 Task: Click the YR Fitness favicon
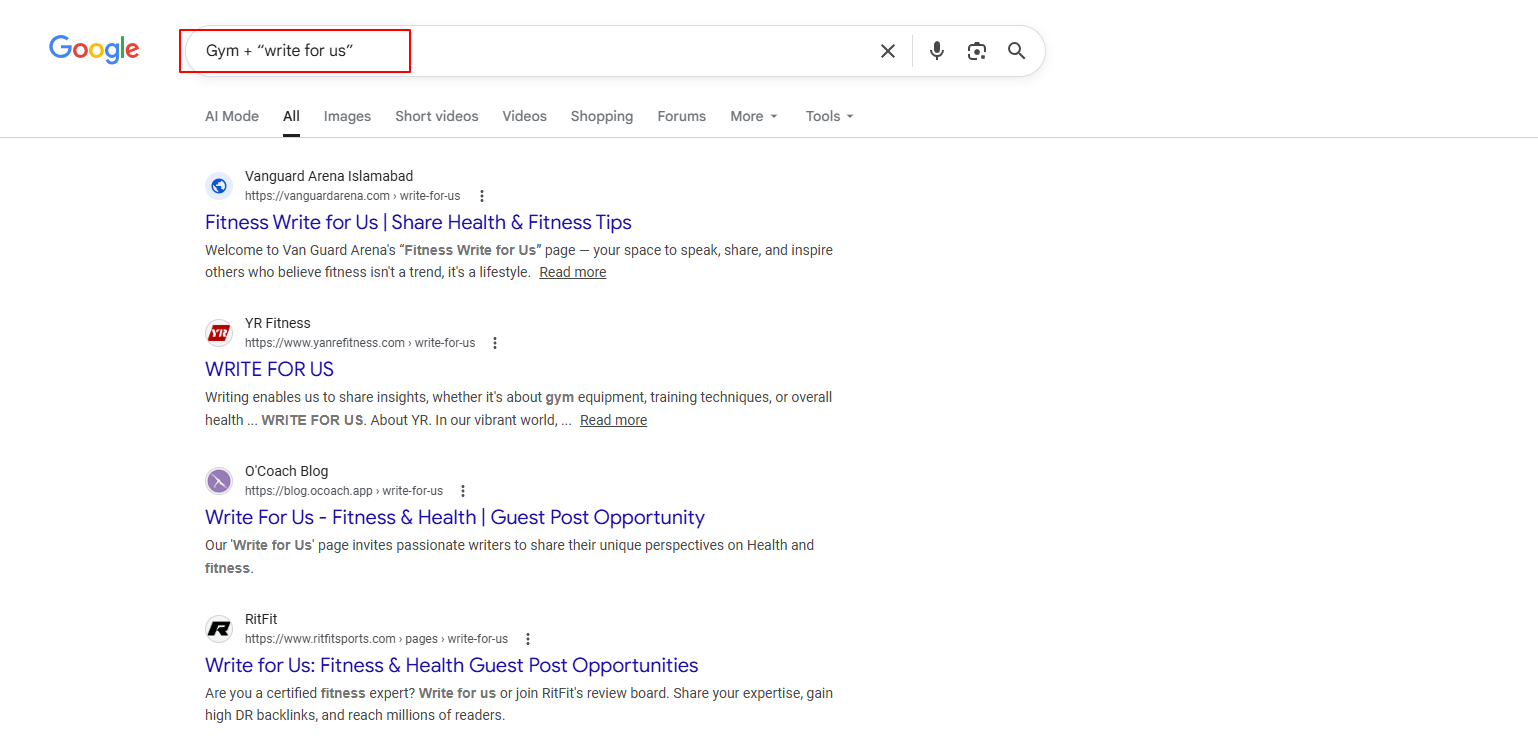[219, 332]
